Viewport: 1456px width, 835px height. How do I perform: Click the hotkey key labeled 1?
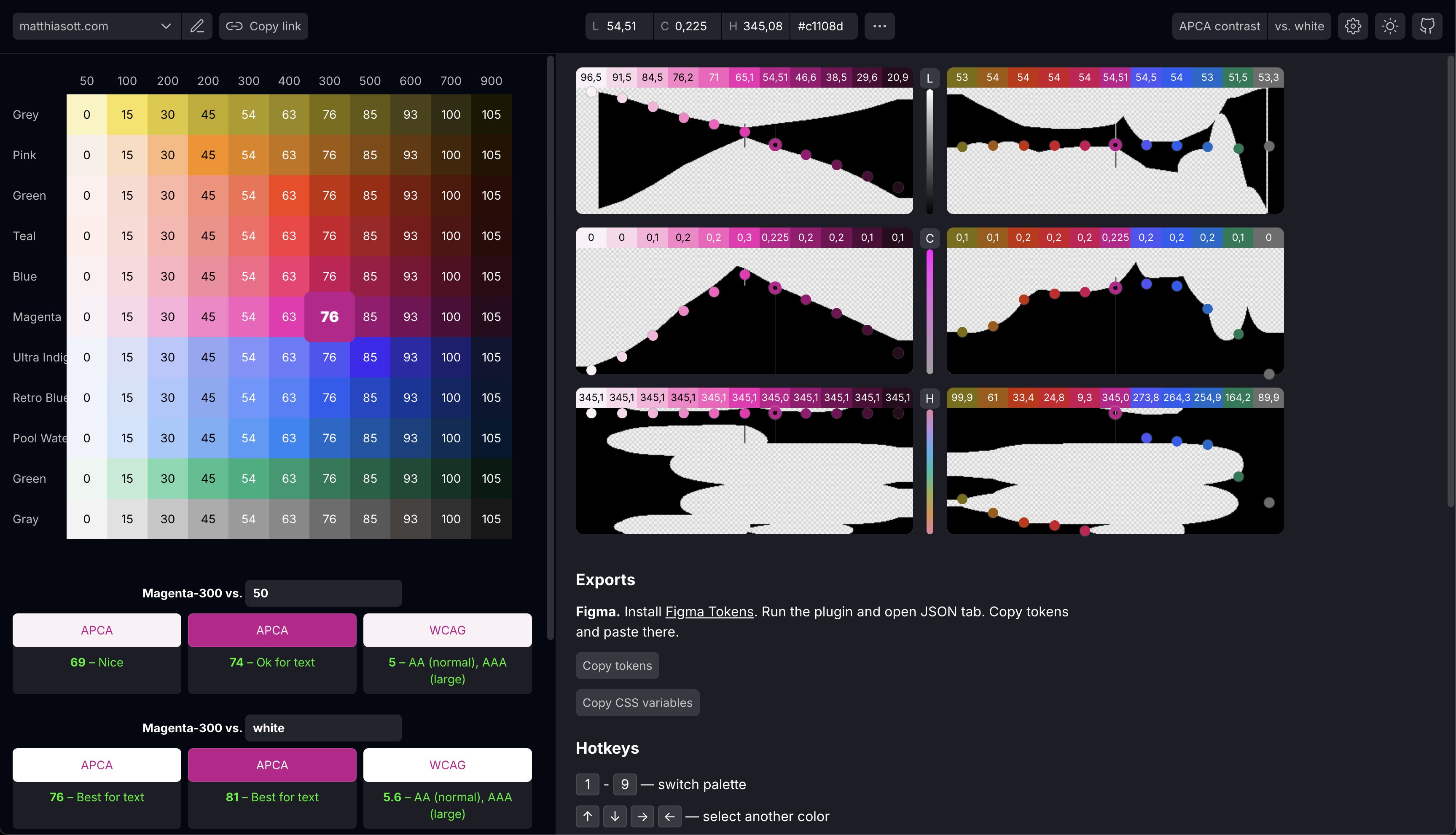click(x=588, y=784)
